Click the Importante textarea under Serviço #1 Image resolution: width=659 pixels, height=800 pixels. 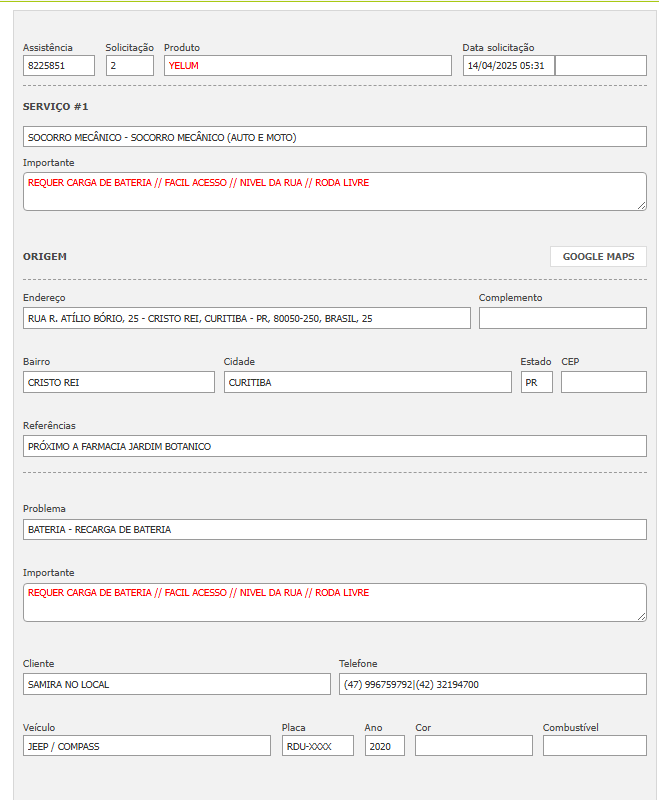(334, 191)
